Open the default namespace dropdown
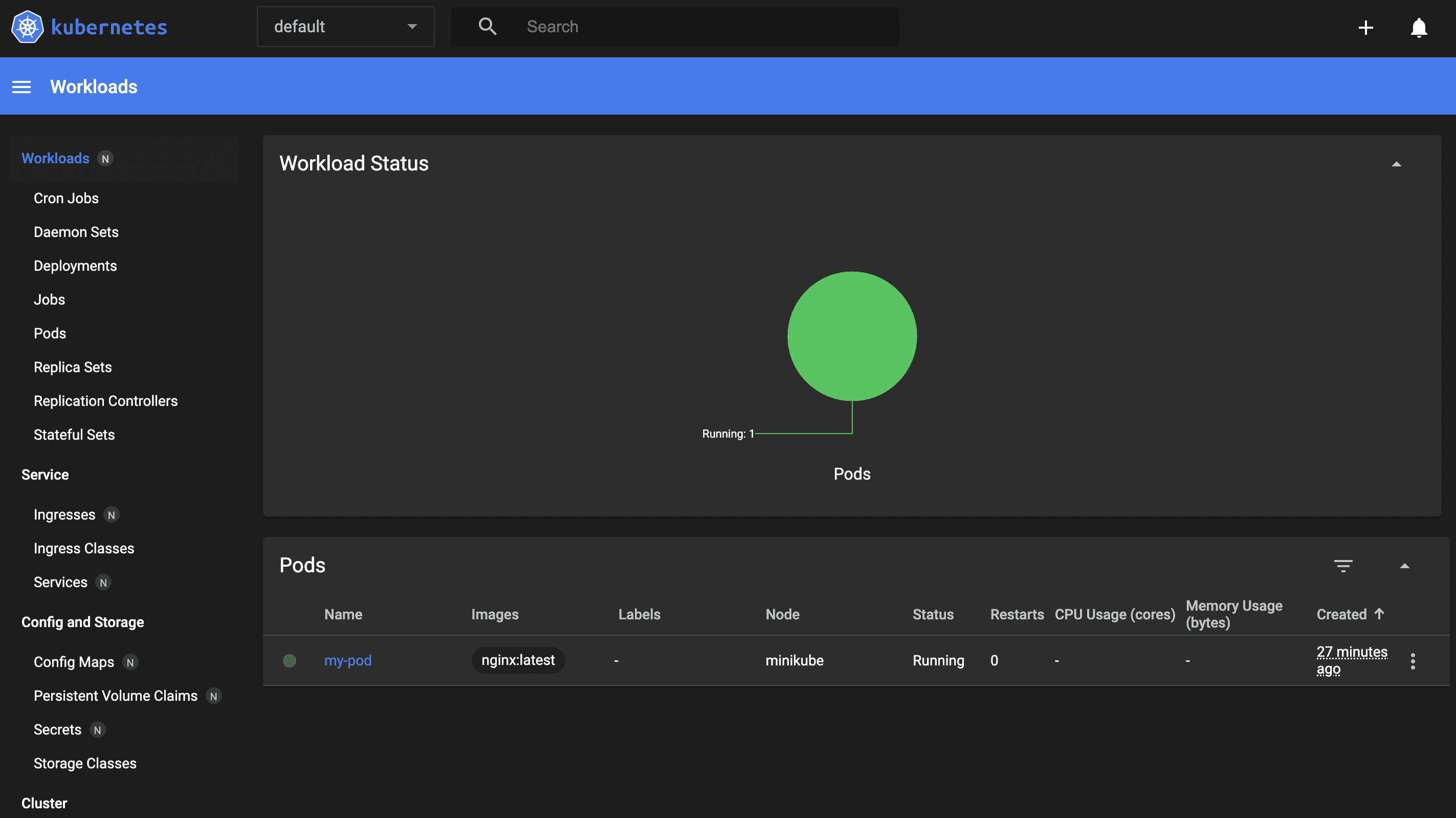The width and height of the screenshot is (1456, 818). pyautogui.click(x=345, y=27)
